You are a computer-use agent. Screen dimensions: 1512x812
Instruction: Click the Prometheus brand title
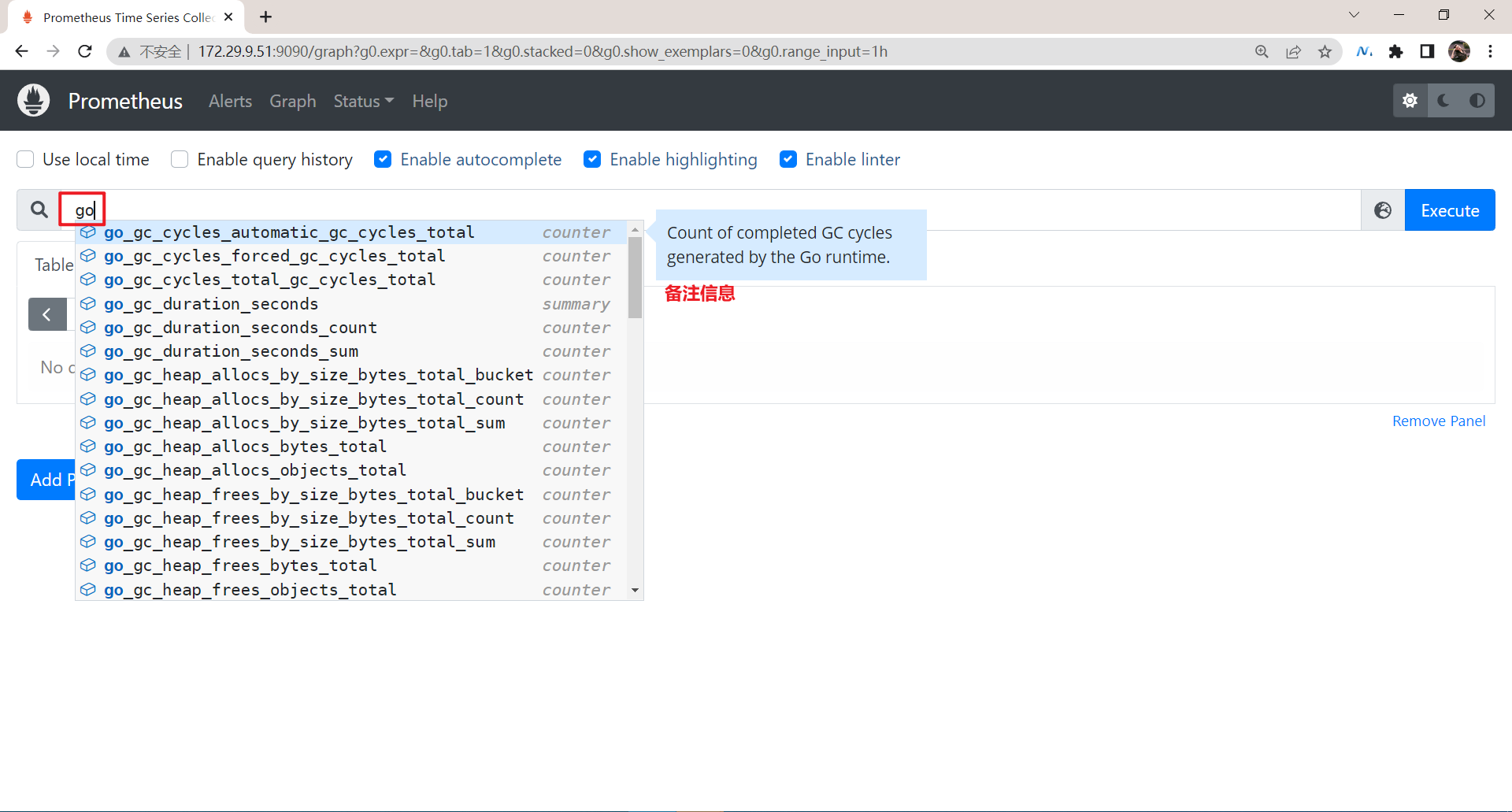[x=125, y=101]
